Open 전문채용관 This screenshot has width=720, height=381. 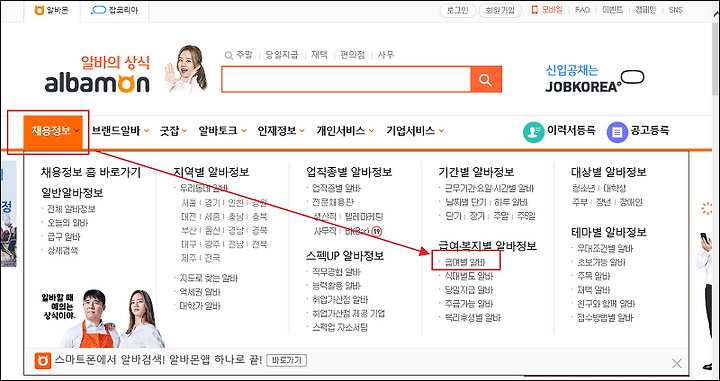pos(333,202)
